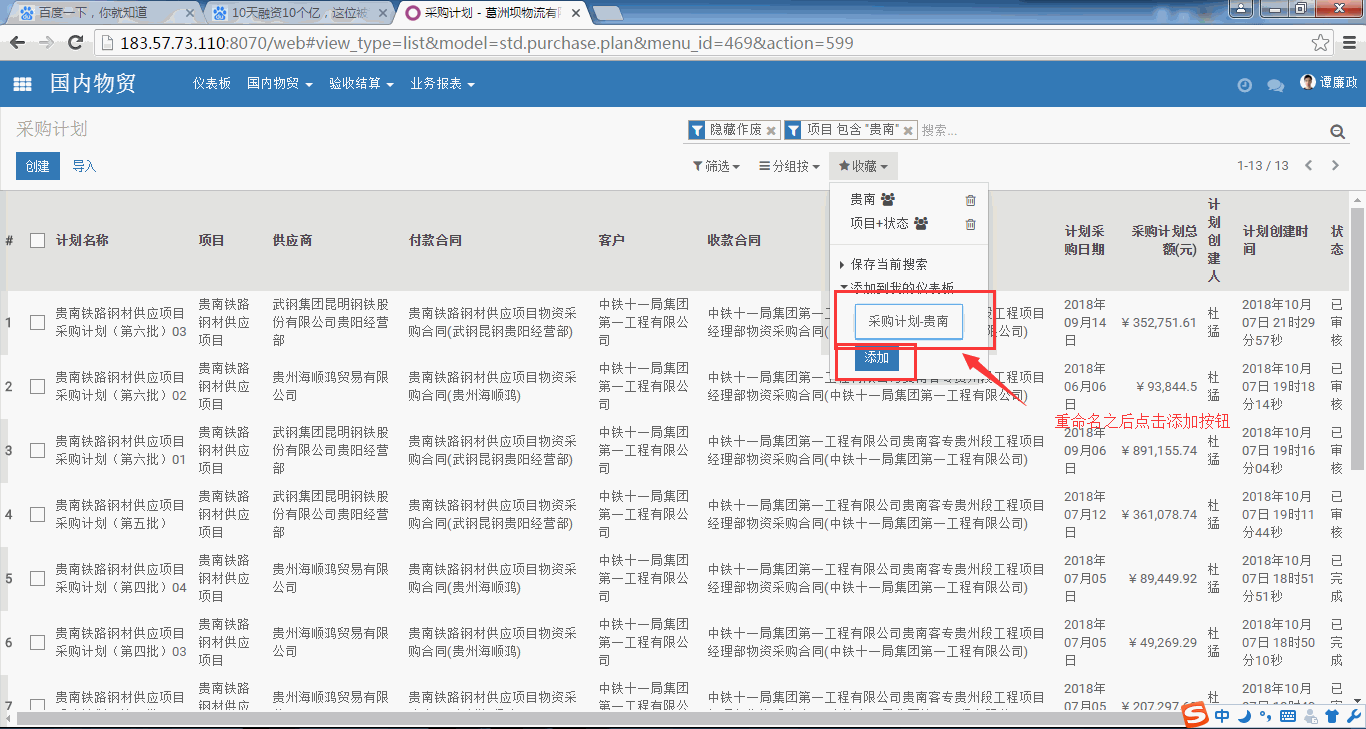Click the 创建 button

[37, 166]
